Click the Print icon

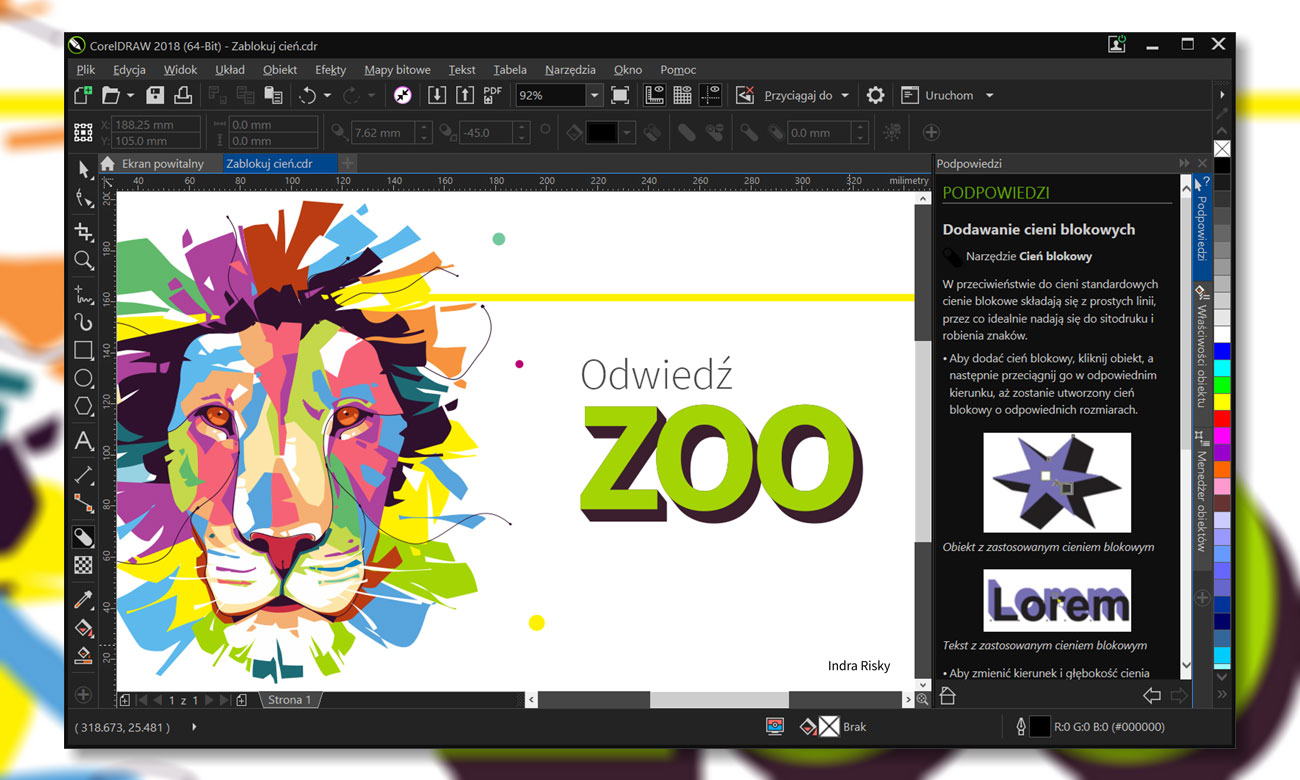pyautogui.click(x=183, y=95)
